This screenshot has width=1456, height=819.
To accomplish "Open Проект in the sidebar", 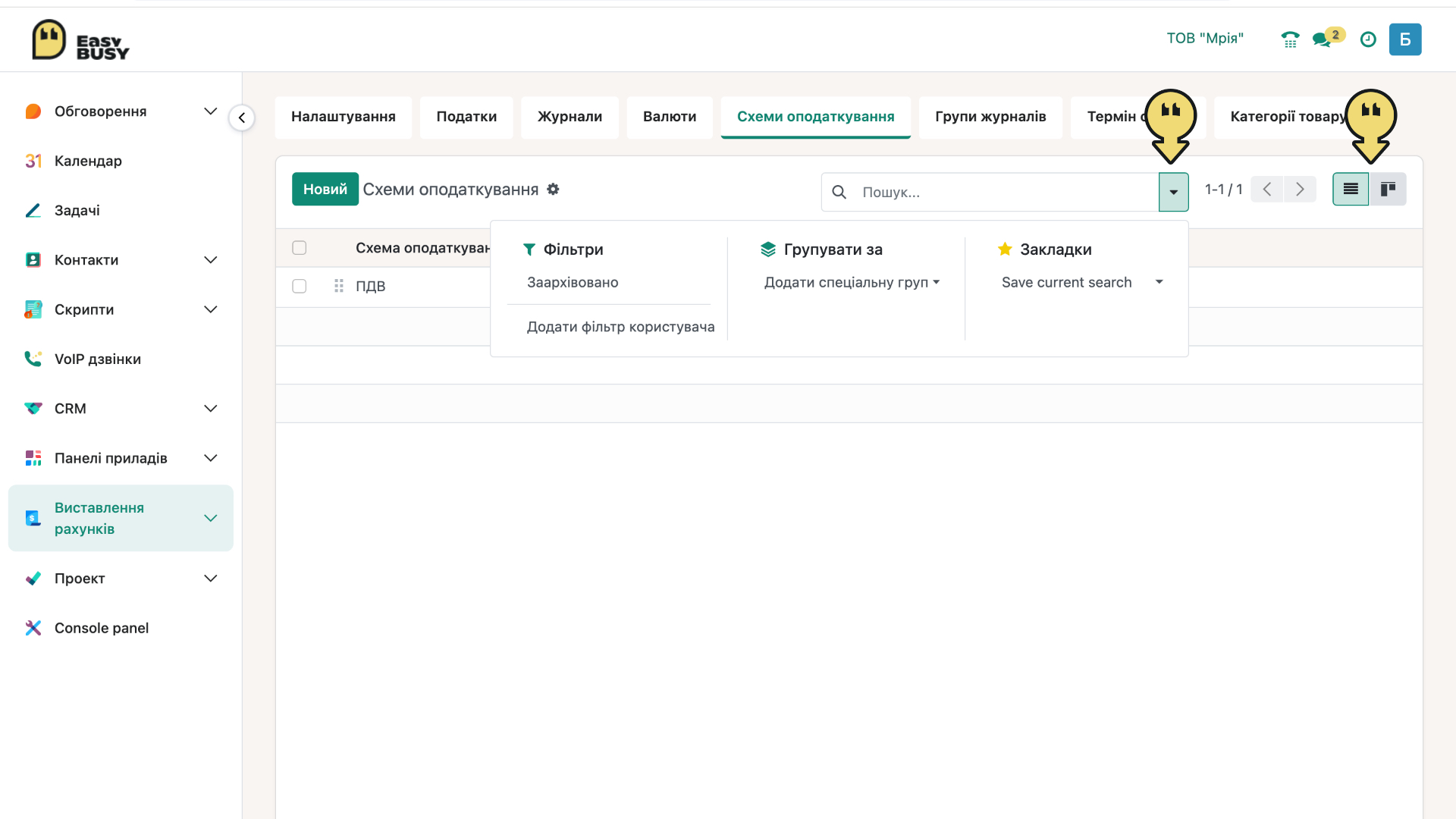I will coord(80,579).
